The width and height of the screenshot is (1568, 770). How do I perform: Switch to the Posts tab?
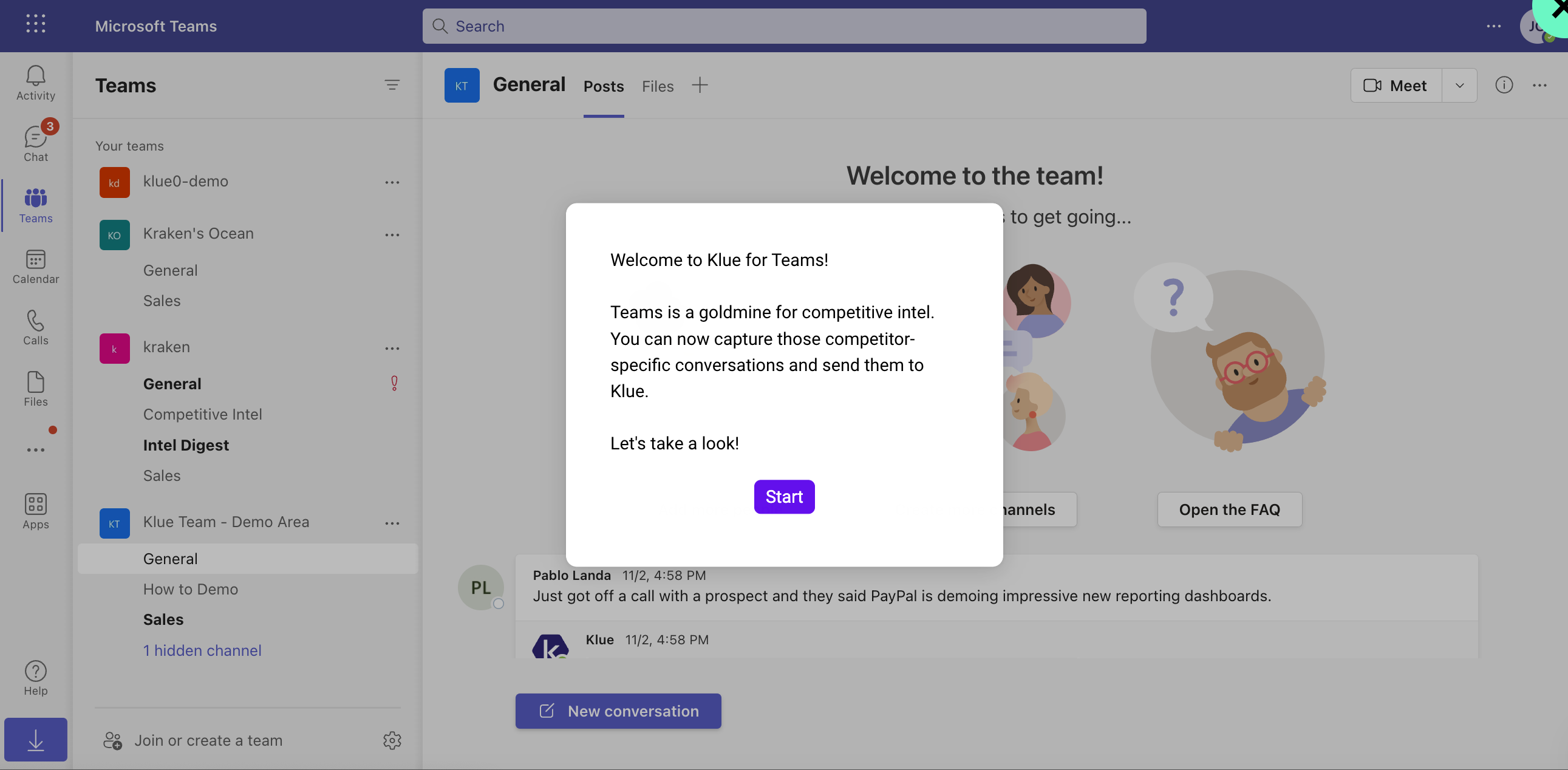tap(604, 85)
